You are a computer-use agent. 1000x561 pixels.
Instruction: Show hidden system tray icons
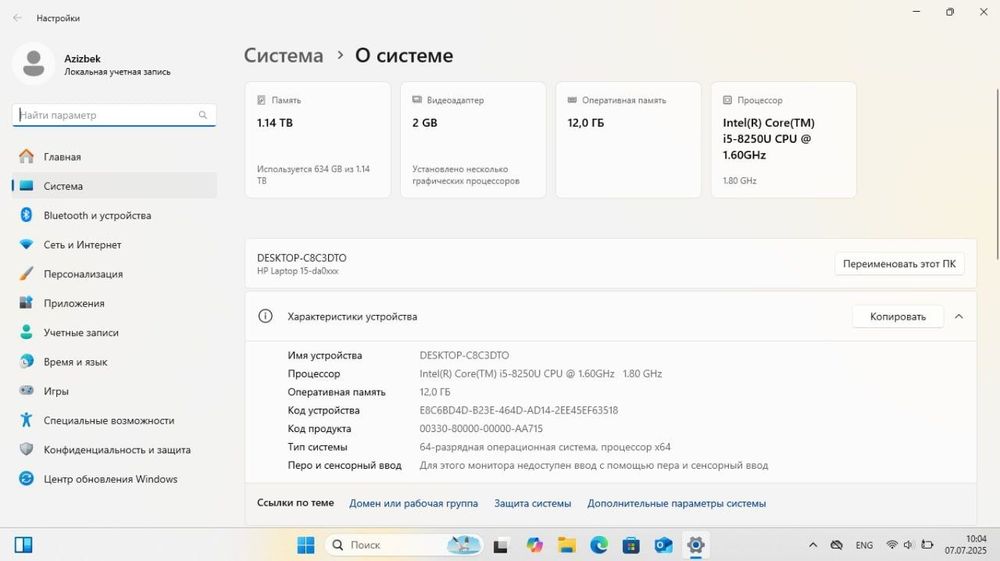click(x=812, y=545)
